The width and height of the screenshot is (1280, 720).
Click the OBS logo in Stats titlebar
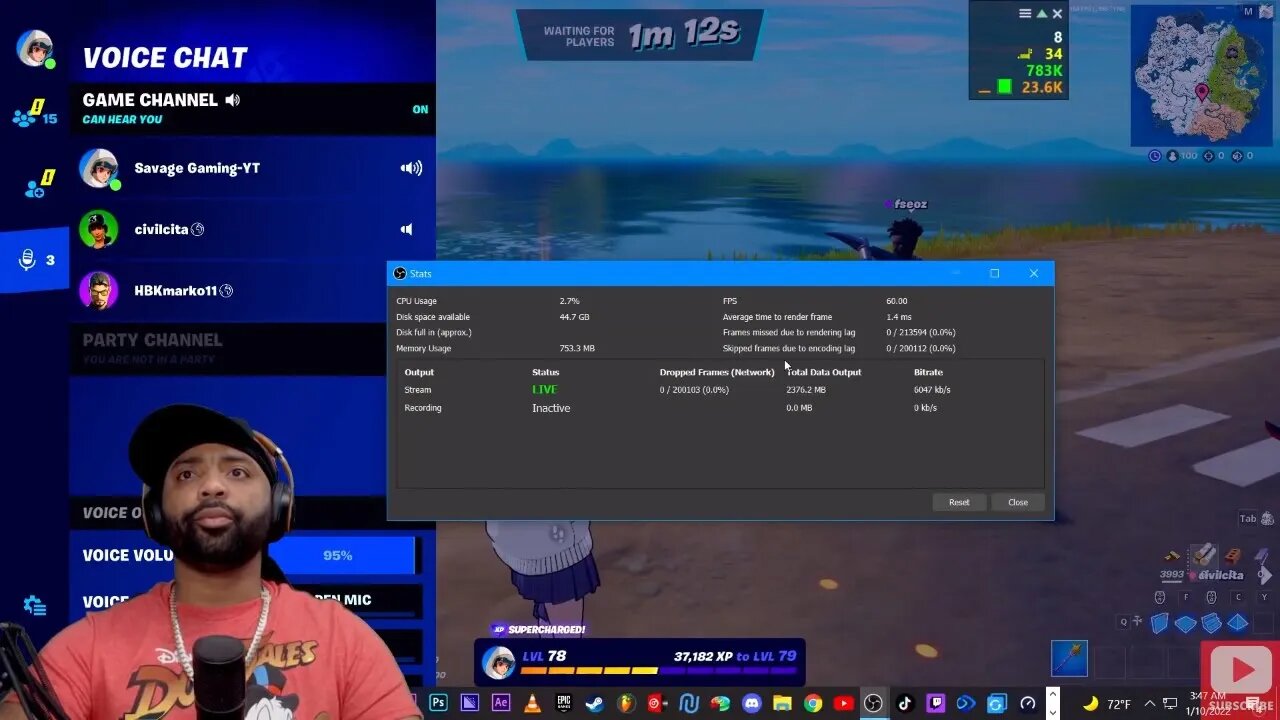[400, 273]
